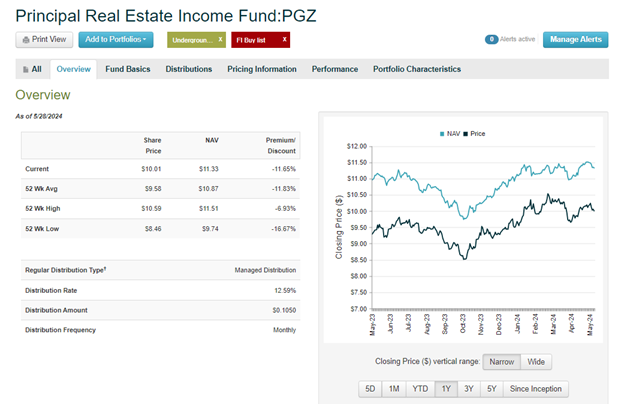The height and width of the screenshot is (404, 624).
Task: Click the As of 5/28/2024 date text
Action: (x=39, y=116)
